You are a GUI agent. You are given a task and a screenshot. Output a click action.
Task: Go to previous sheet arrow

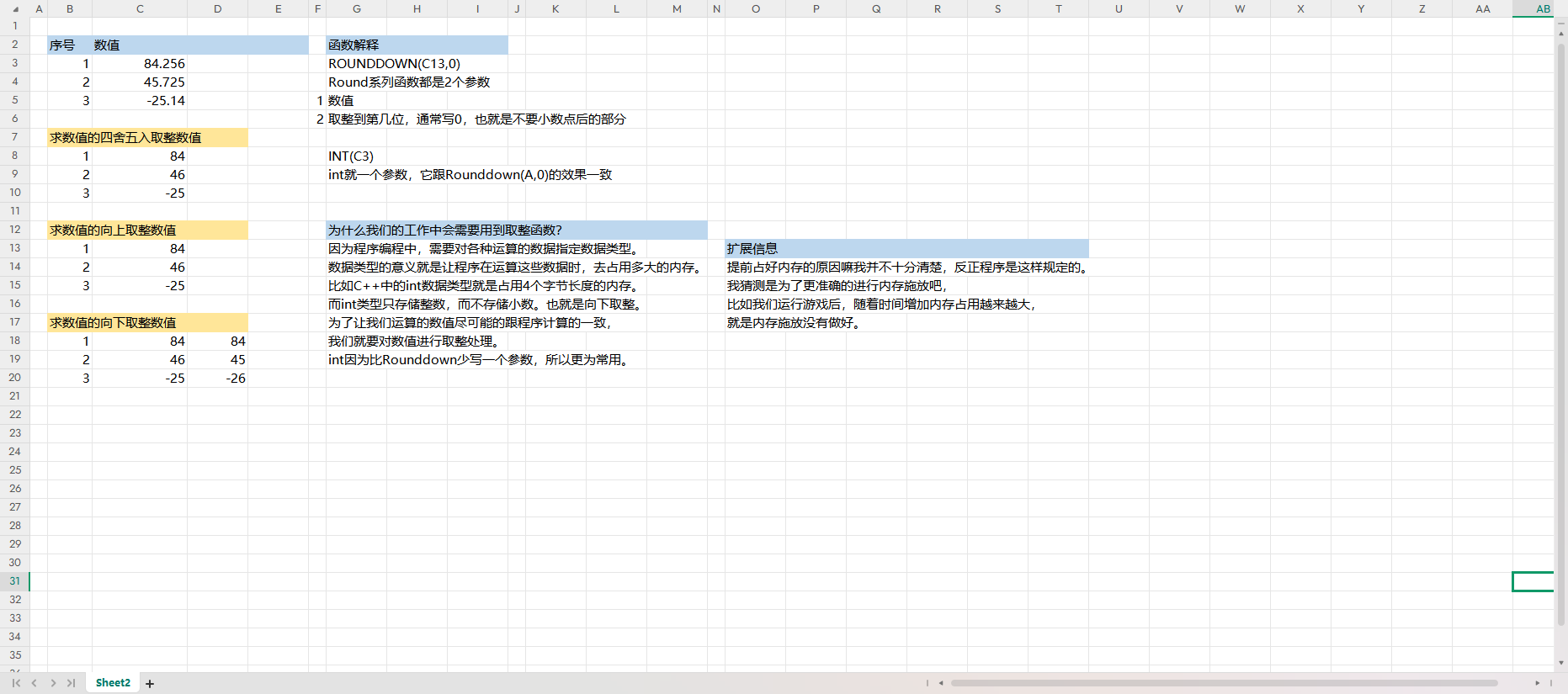pos(35,683)
